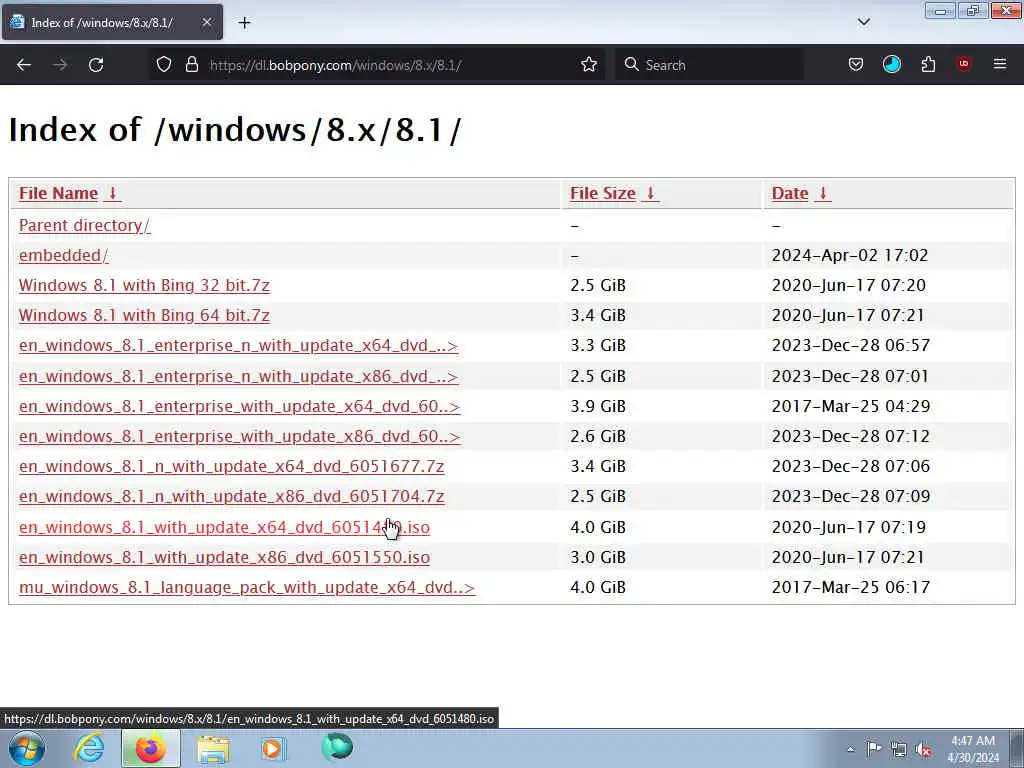Viewport: 1024px width, 768px height.
Task: Sort by File Size column header
Action: (603, 193)
